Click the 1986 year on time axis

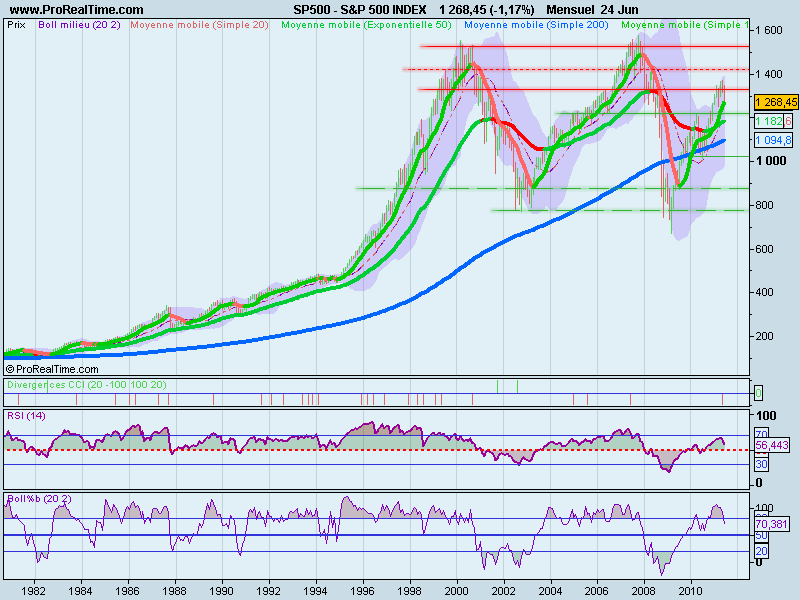(128, 591)
